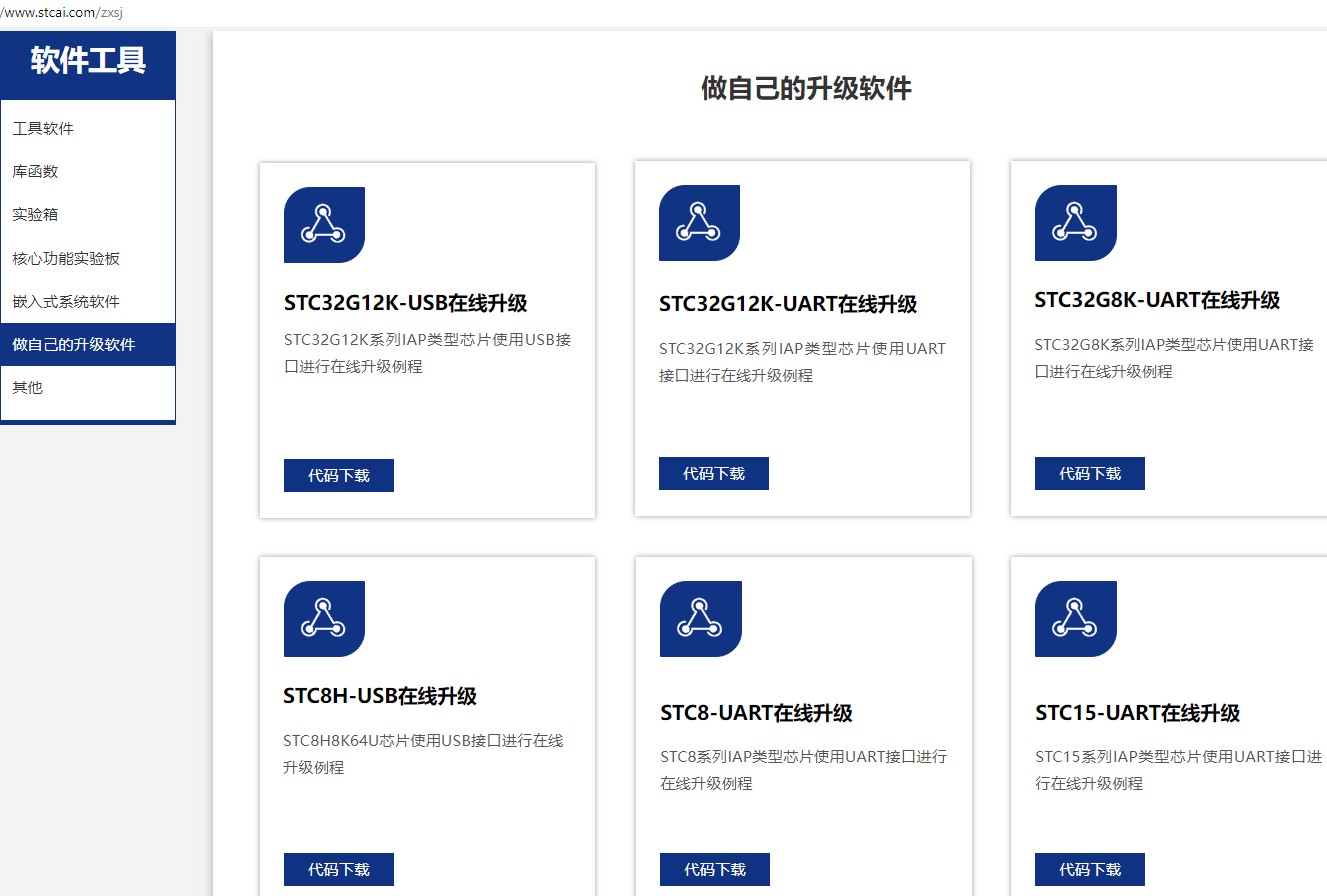
Task: Download code for STC15-UART在线升级
Action: (x=1090, y=869)
